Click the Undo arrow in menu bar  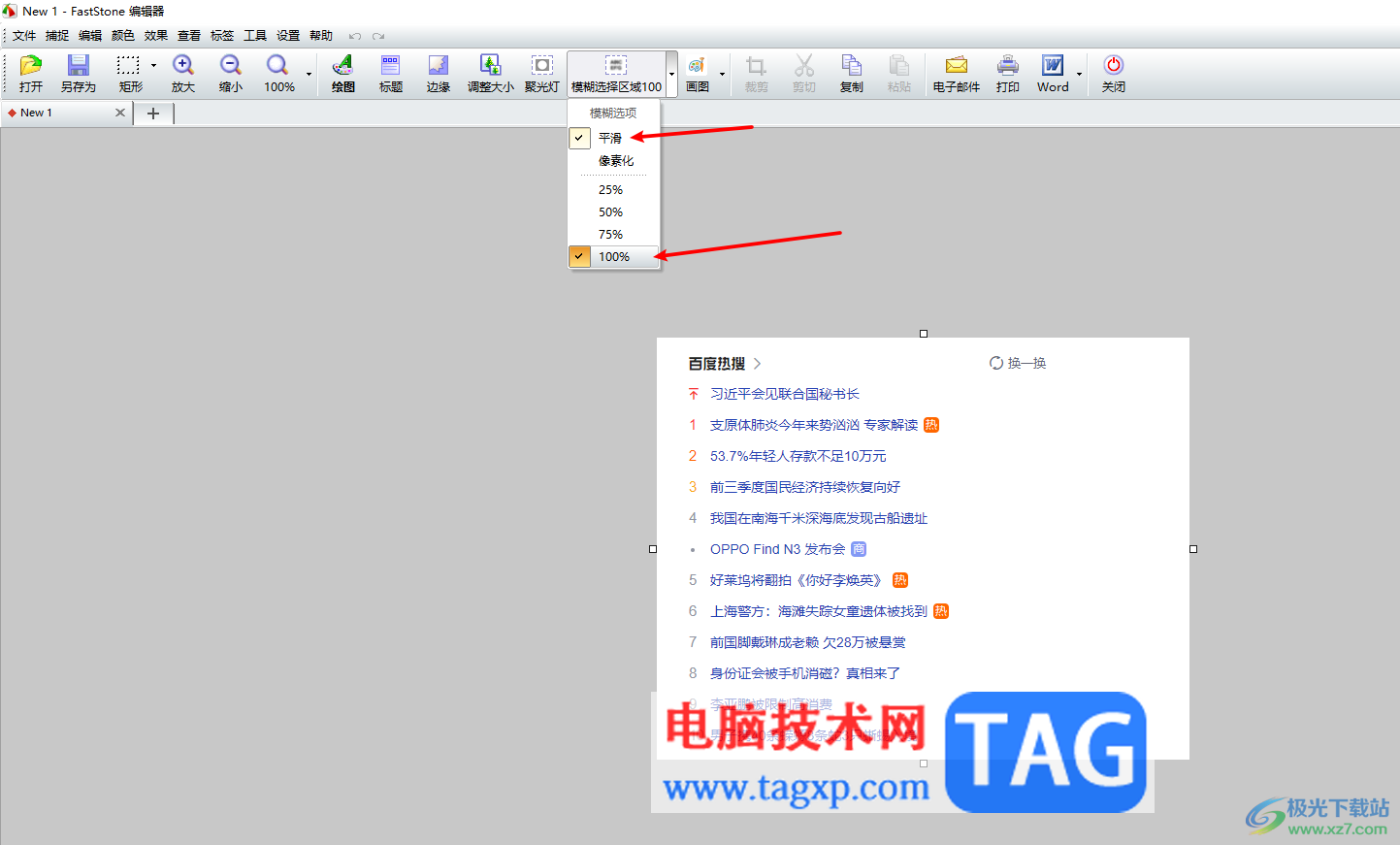click(355, 36)
